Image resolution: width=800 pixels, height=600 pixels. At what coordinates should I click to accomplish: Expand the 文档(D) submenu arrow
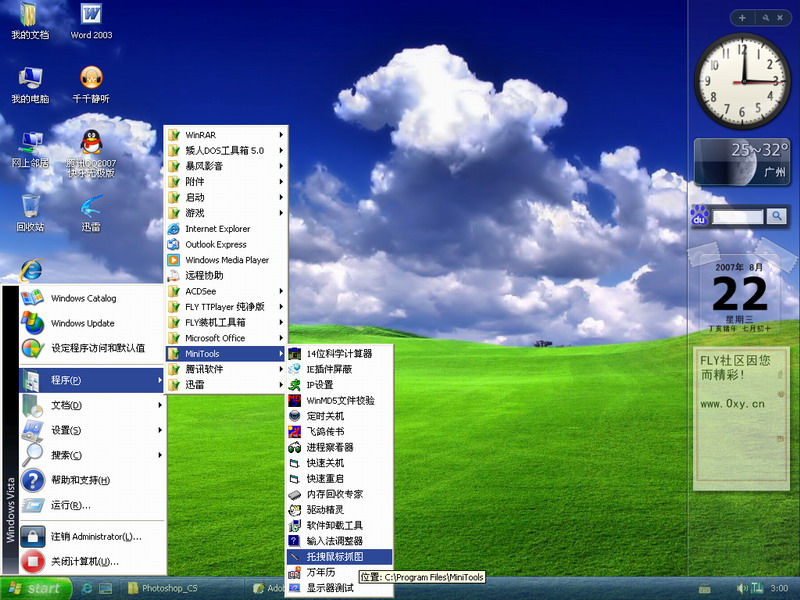coord(160,405)
